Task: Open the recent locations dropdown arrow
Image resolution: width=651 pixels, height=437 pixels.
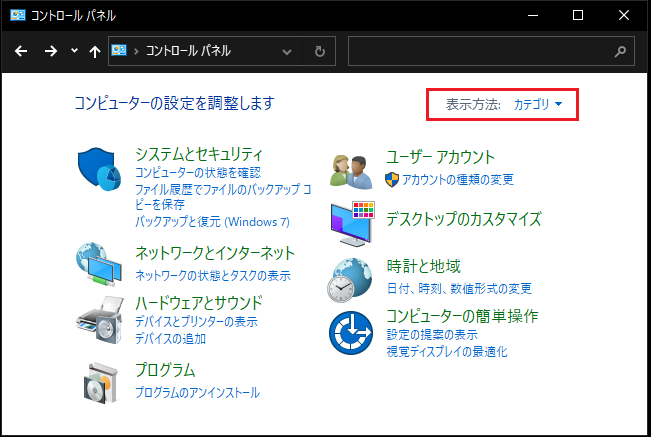Action: pyautogui.click(x=74, y=51)
